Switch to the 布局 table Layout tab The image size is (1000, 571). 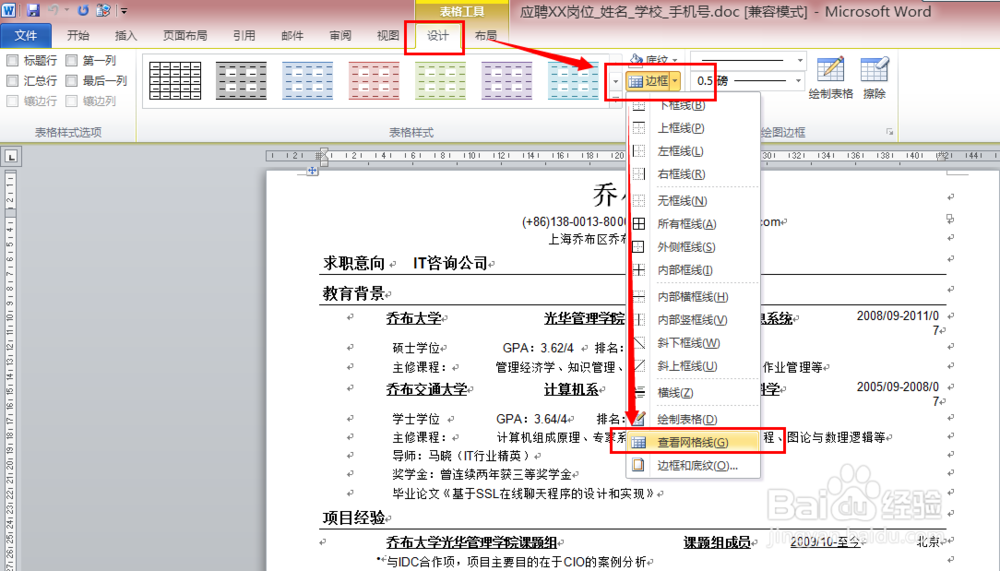tap(486, 36)
